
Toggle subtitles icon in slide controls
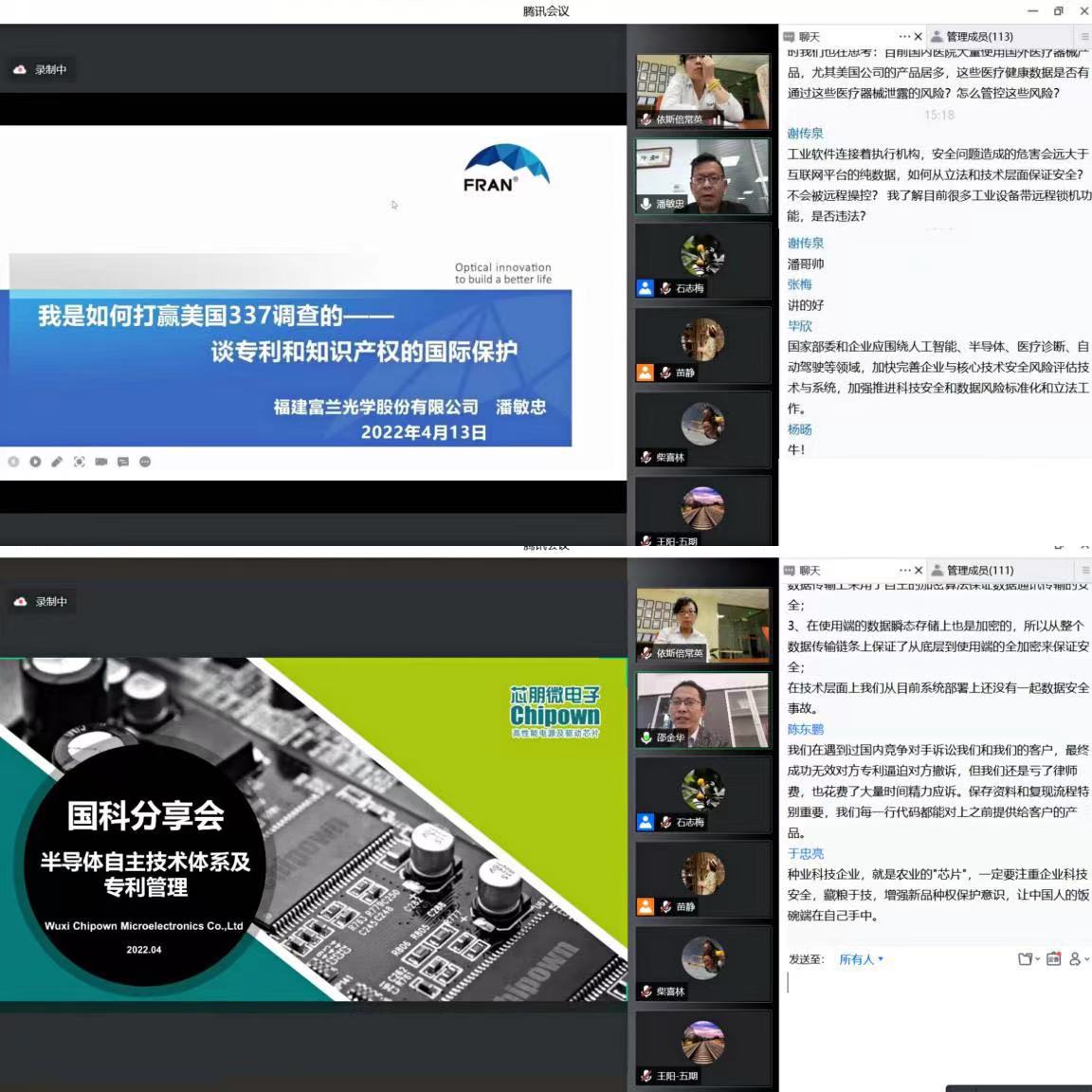[x=123, y=462]
